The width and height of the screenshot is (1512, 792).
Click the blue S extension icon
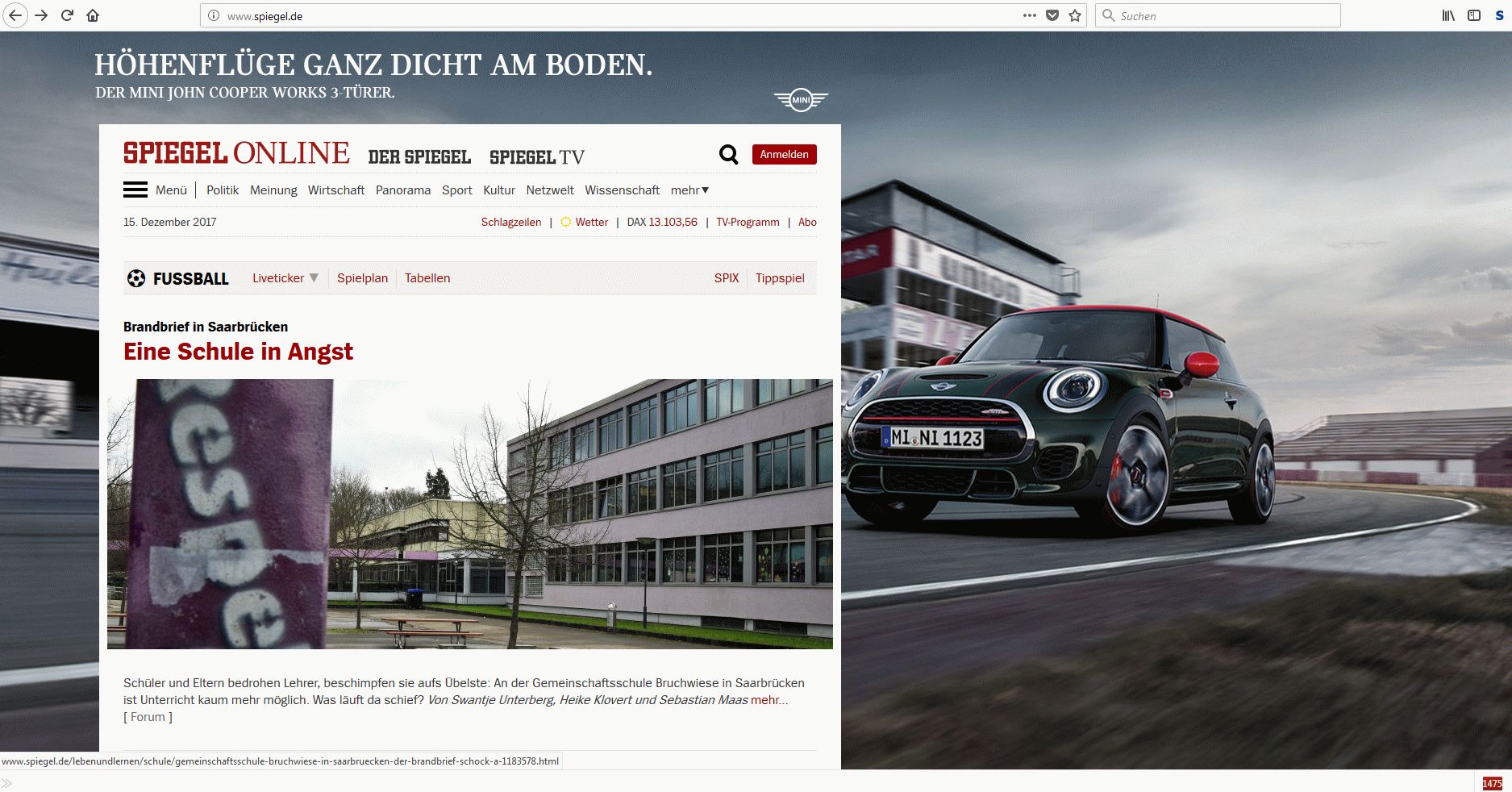pyautogui.click(x=1500, y=15)
